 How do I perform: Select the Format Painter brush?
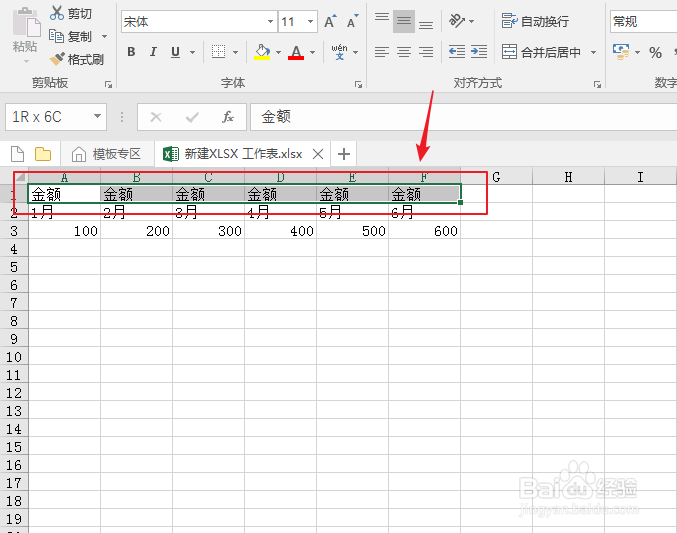(x=57, y=59)
